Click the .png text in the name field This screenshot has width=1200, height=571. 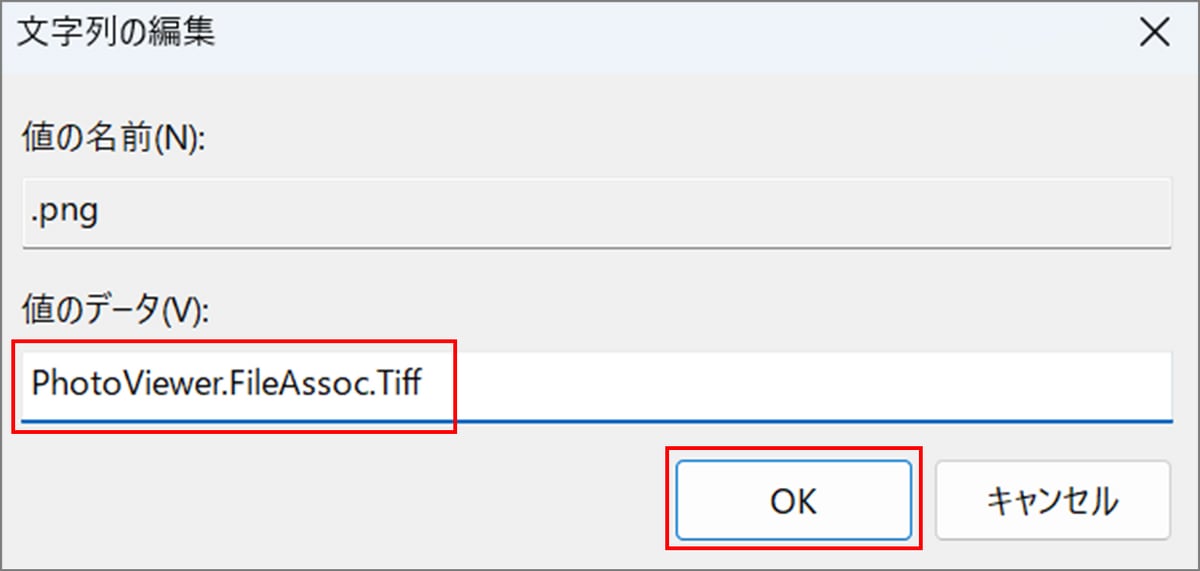64,214
